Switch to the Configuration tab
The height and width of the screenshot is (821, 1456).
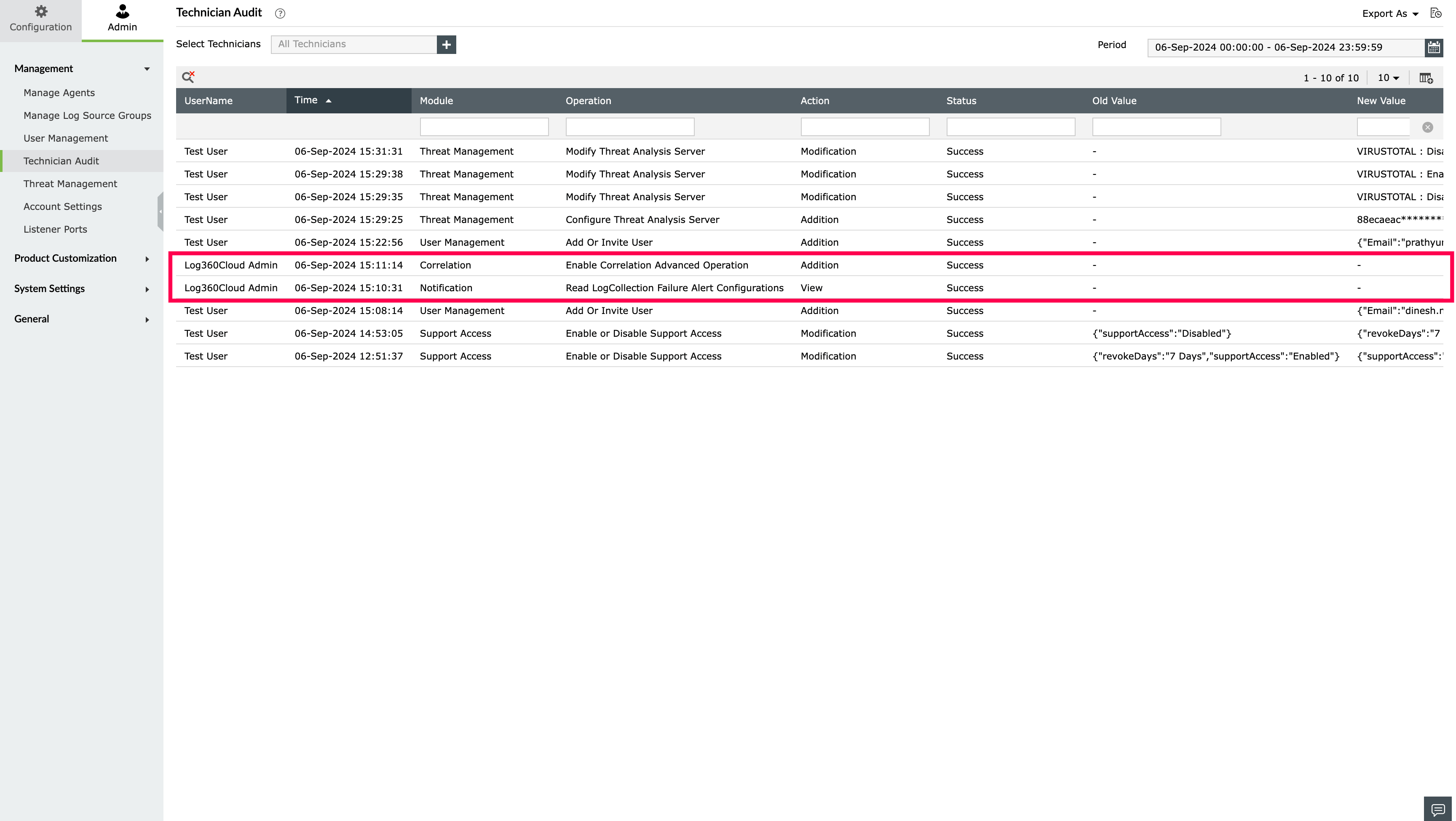click(41, 19)
